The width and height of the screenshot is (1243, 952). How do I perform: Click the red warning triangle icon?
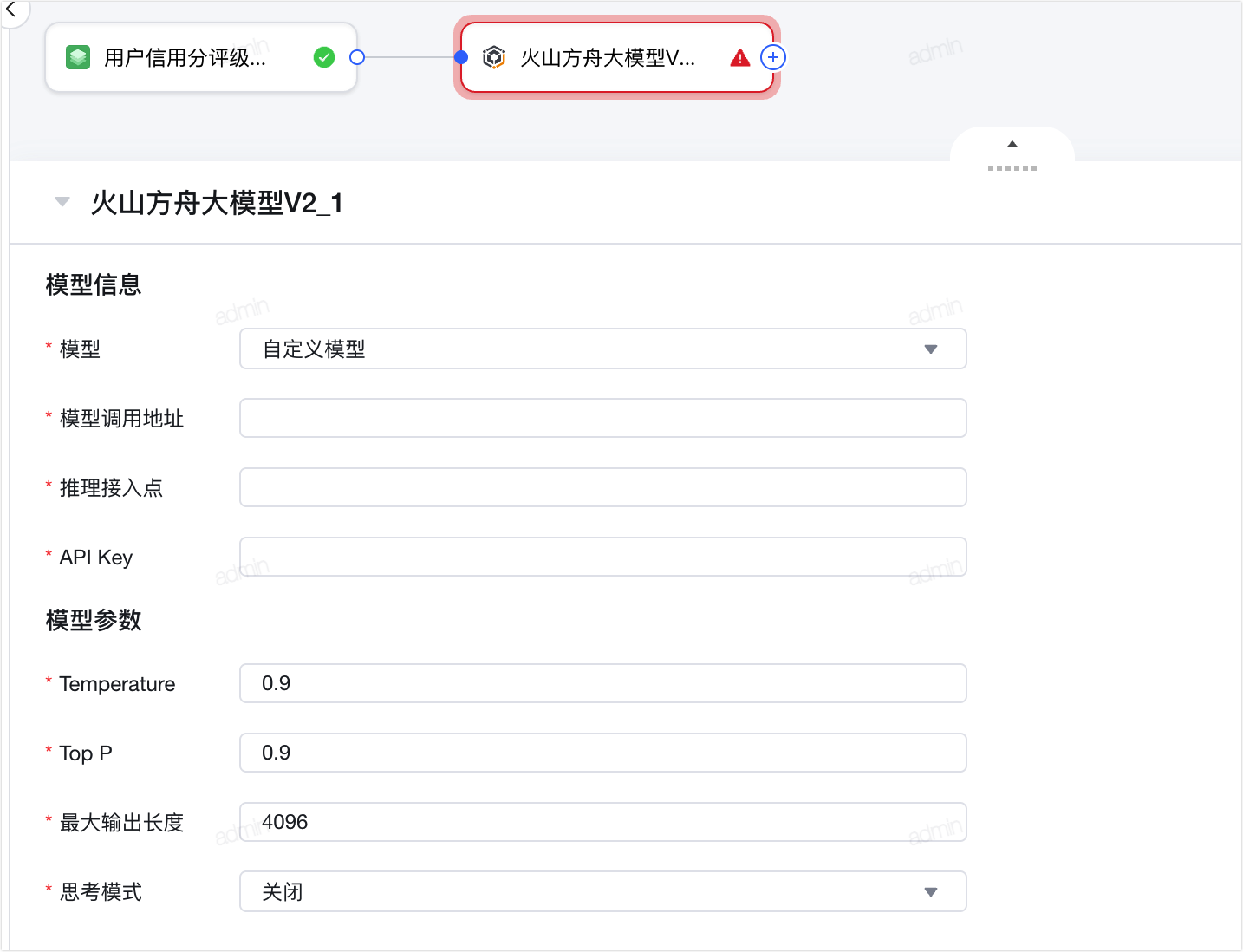coord(739,58)
